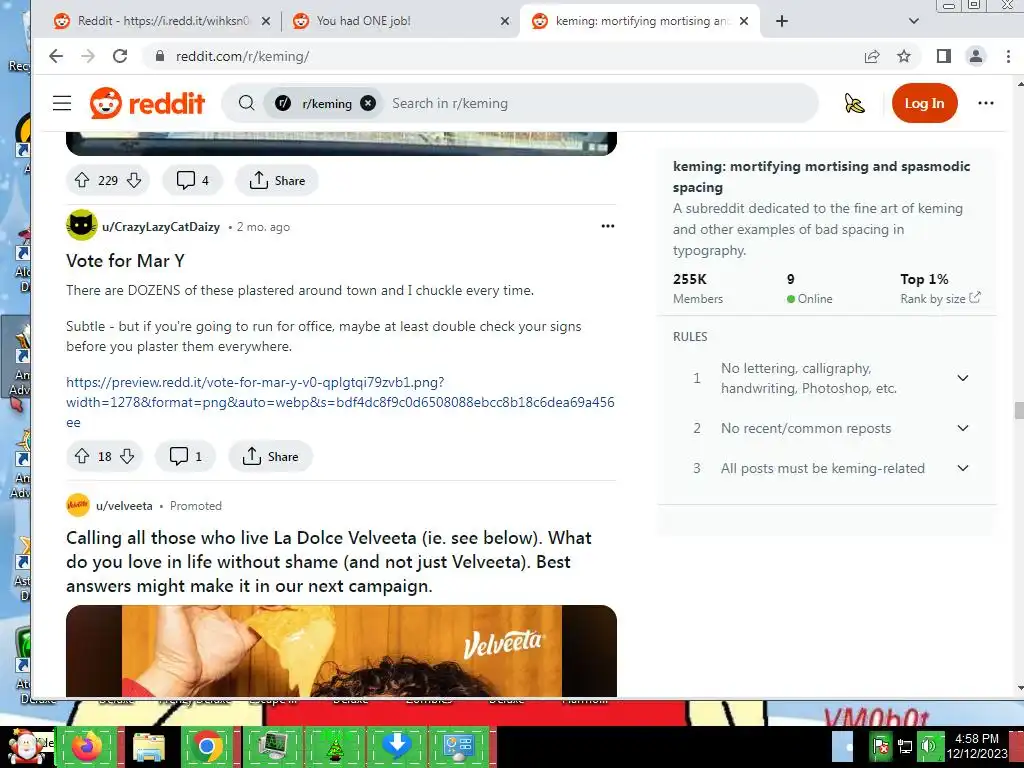Open Chrome profile avatar
The width and height of the screenshot is (1024, 768).
[x=976, y=56]
